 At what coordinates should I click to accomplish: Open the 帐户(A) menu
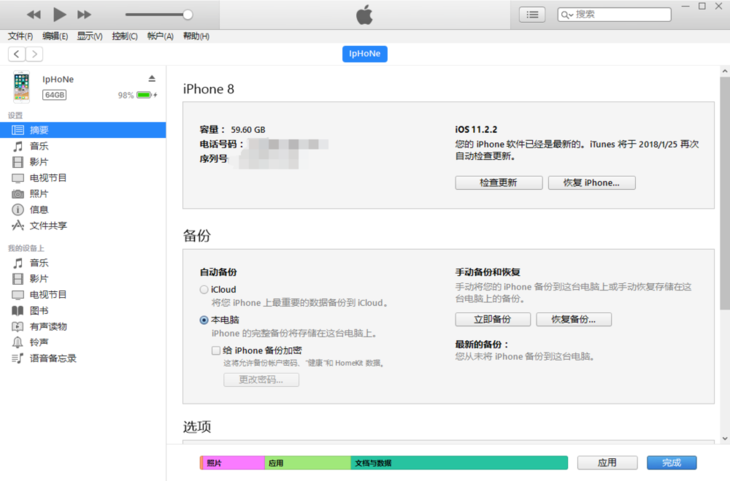pos(160,36)
